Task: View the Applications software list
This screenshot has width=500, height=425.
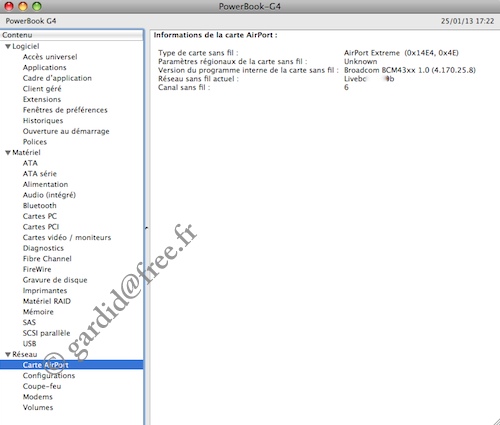Action: [44, 67]
